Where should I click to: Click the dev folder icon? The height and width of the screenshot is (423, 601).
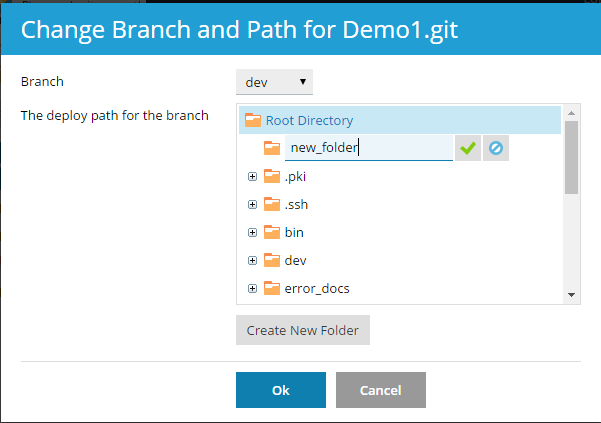point(272,261)
